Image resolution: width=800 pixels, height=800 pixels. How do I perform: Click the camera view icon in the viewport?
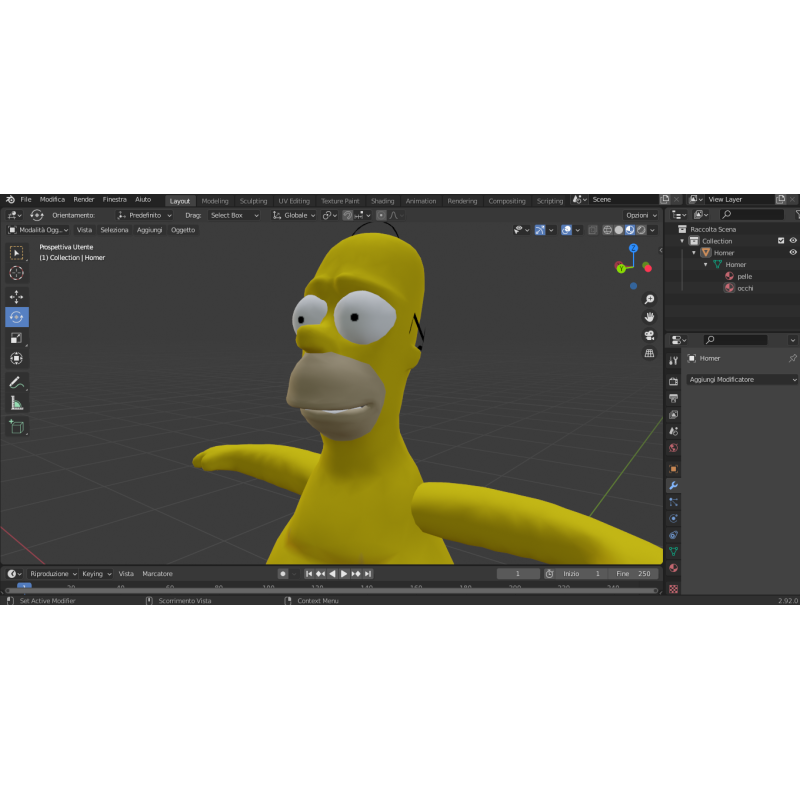[x=650, y=335]
